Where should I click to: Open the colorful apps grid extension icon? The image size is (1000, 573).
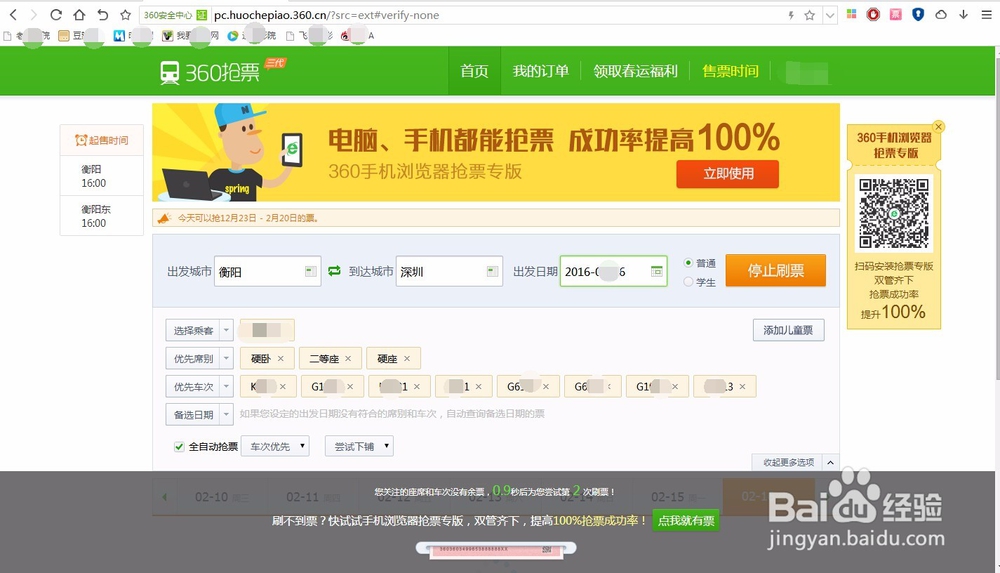point(851,14)
